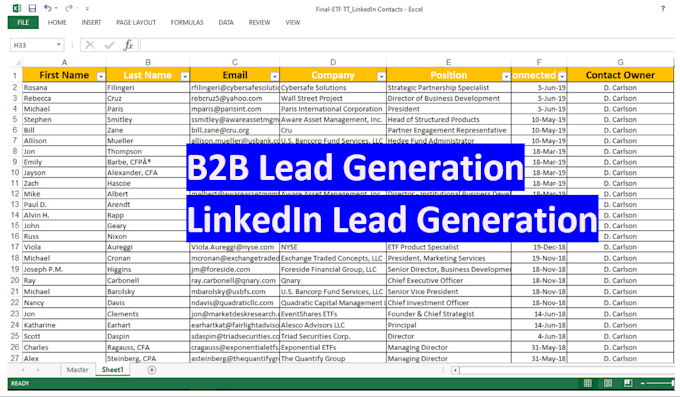Click the zoom slider in status bar
Screen dimensions: 680x397
660,383
